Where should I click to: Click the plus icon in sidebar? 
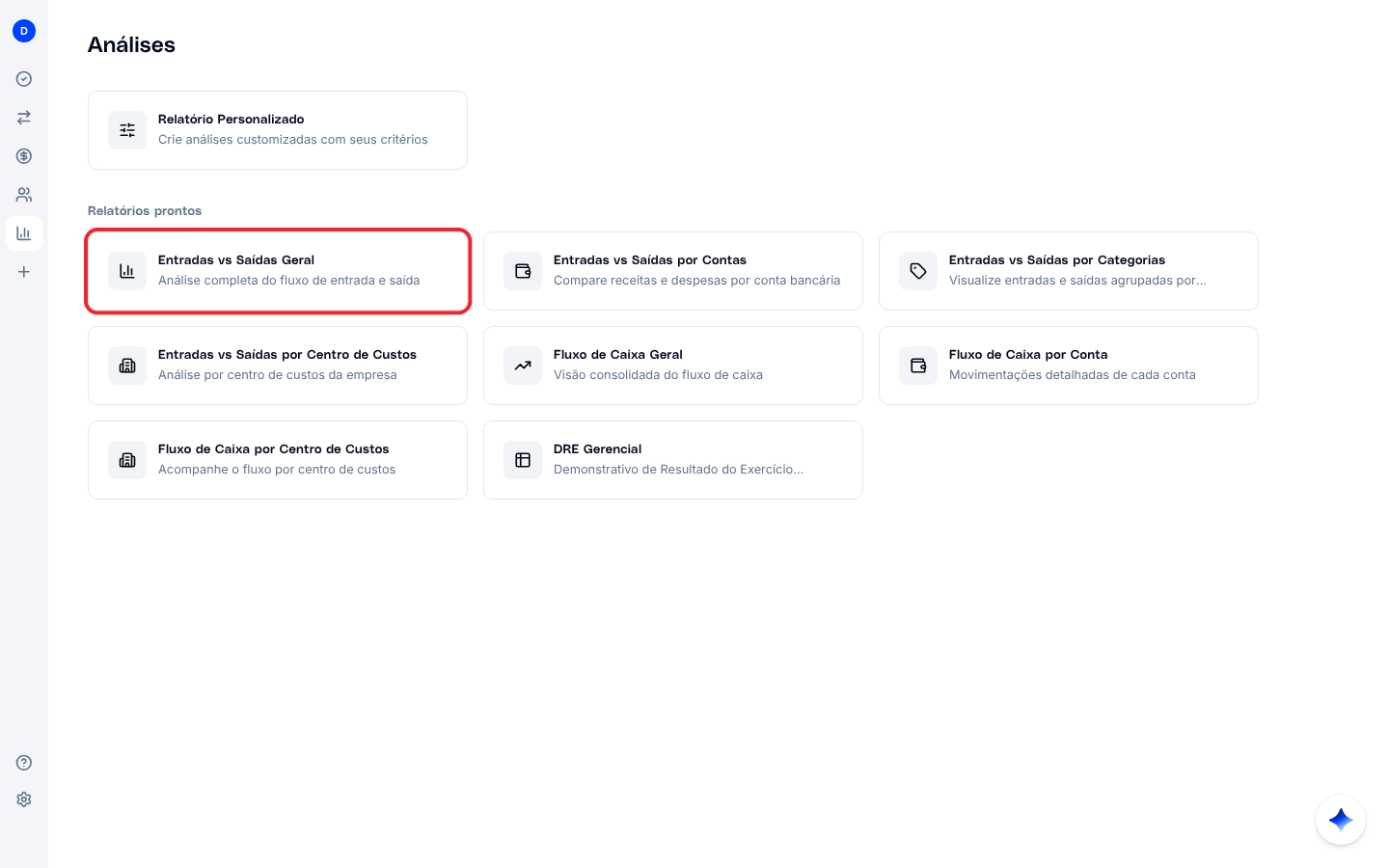[x=24, y=272]
